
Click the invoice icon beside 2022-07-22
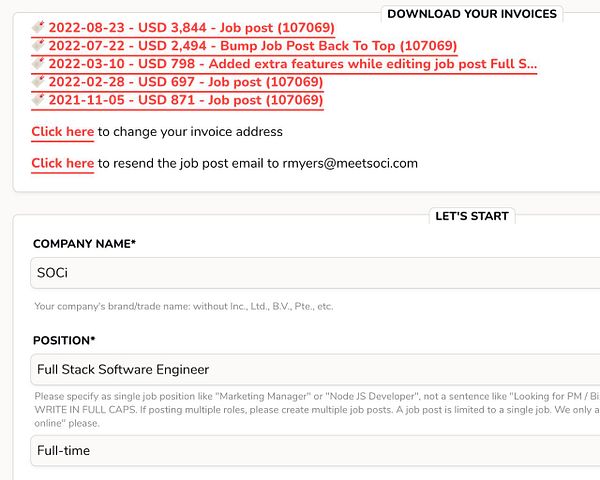pyautogui.click(x=38, y=45)
